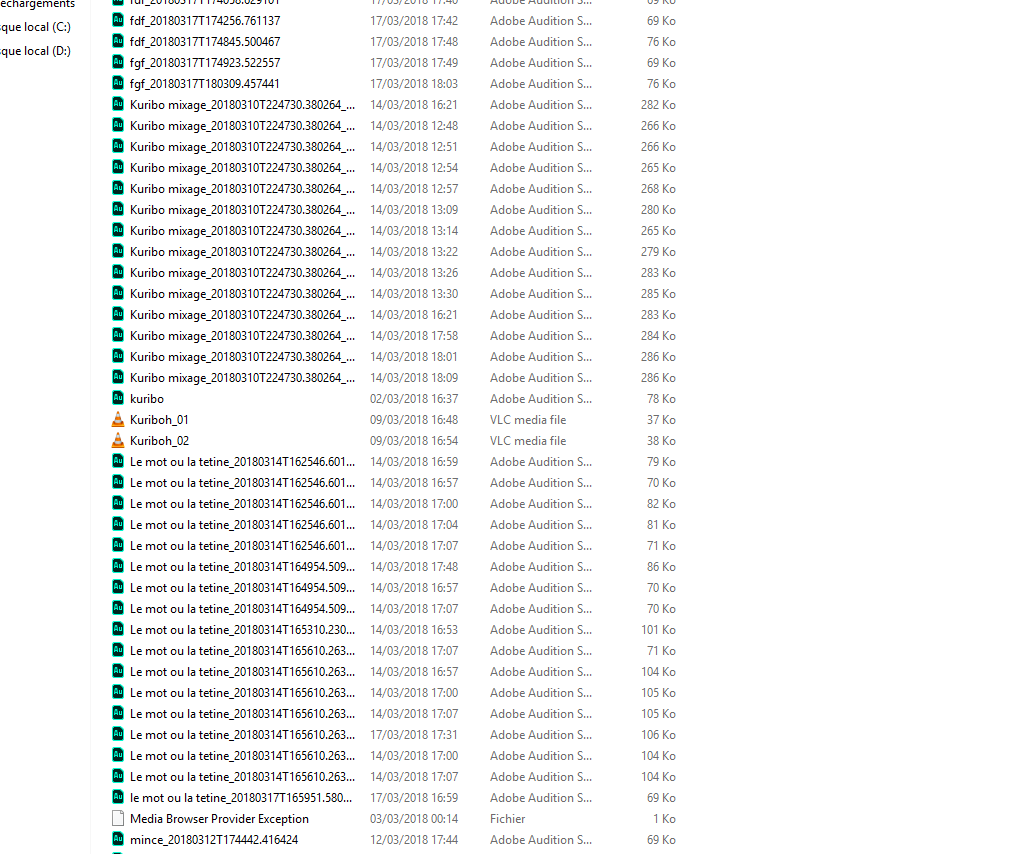The width and height of the screenshot is (1009, 854).
Task: Click the date 17/03/2018 18:03
Action: [414, 84]
